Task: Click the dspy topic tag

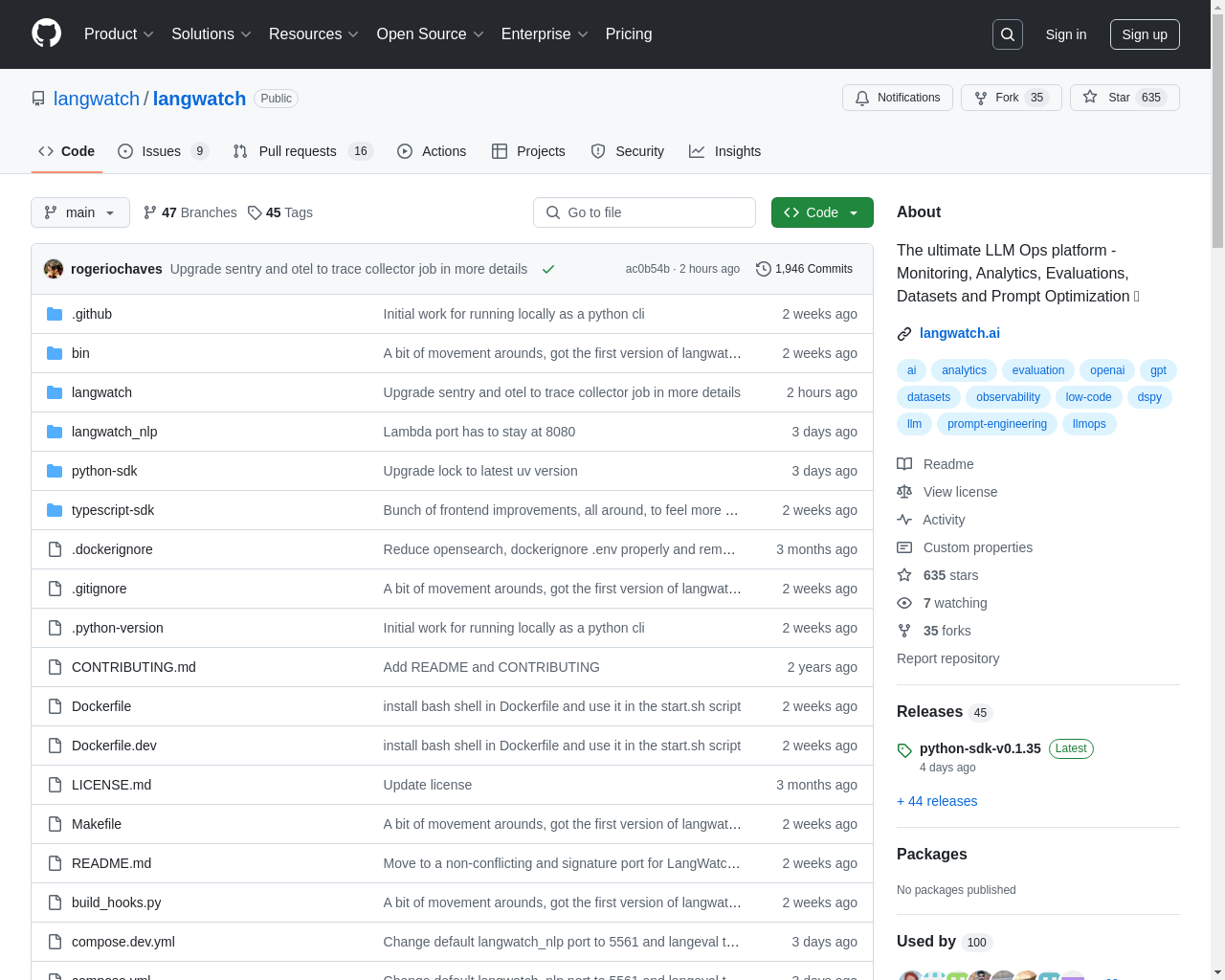Action: point(1149,397)
